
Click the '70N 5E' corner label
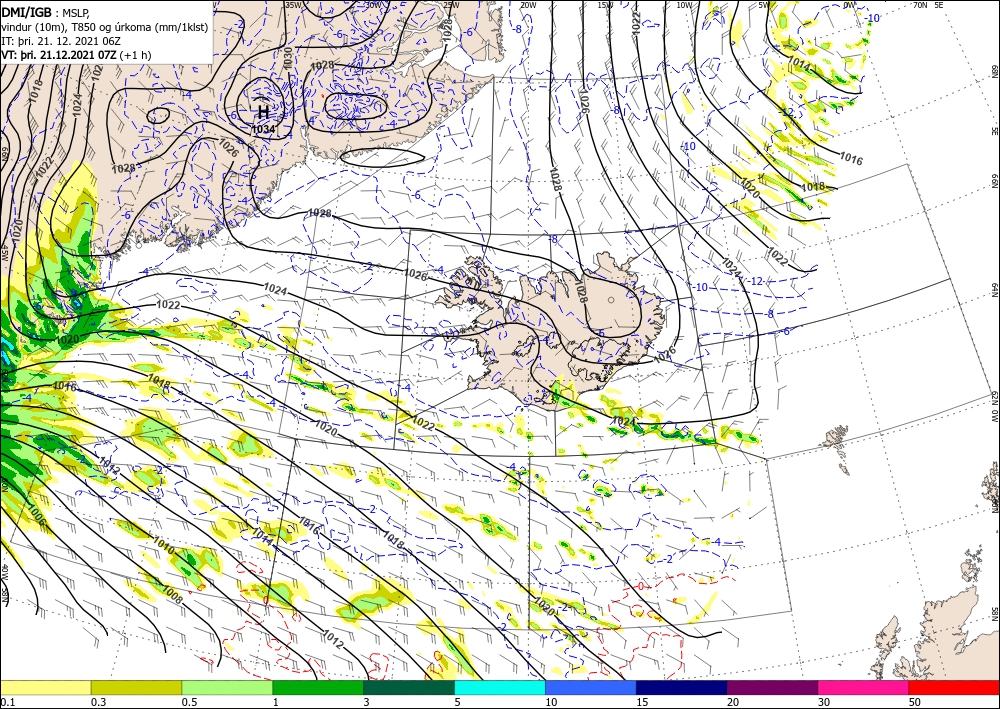click(928, 5)
